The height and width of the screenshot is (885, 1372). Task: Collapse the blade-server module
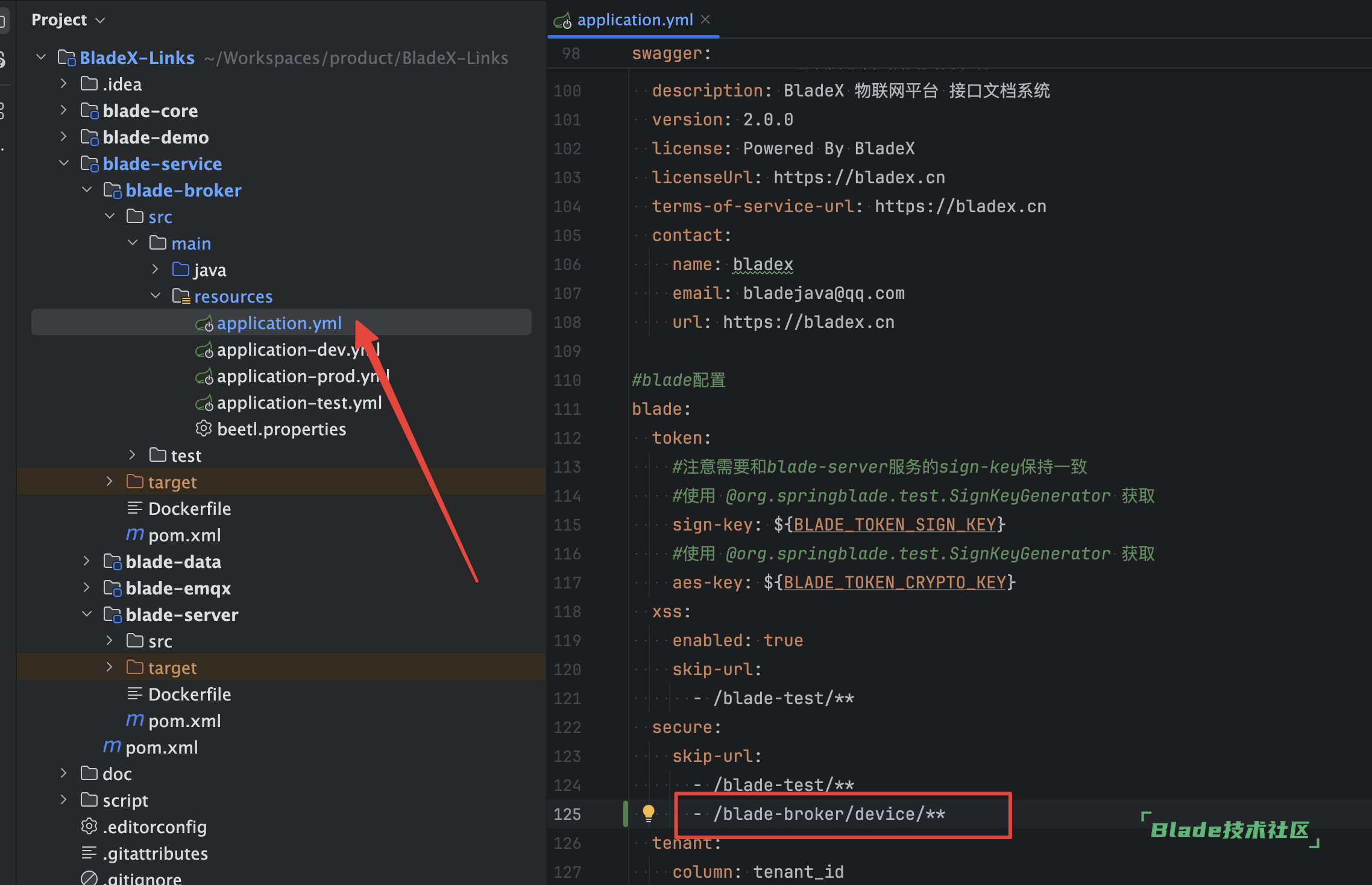pos(87,614)
